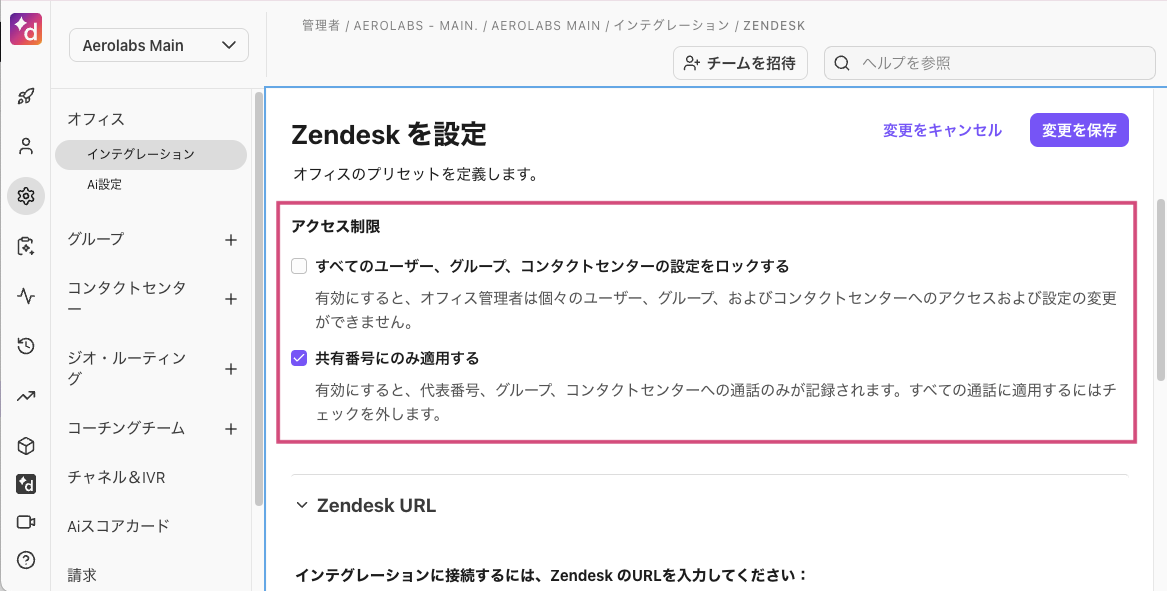Screen dimensions: 1167x591
Task: Open the video camera icon in sidebar
Action: click(x=26, y=523)
